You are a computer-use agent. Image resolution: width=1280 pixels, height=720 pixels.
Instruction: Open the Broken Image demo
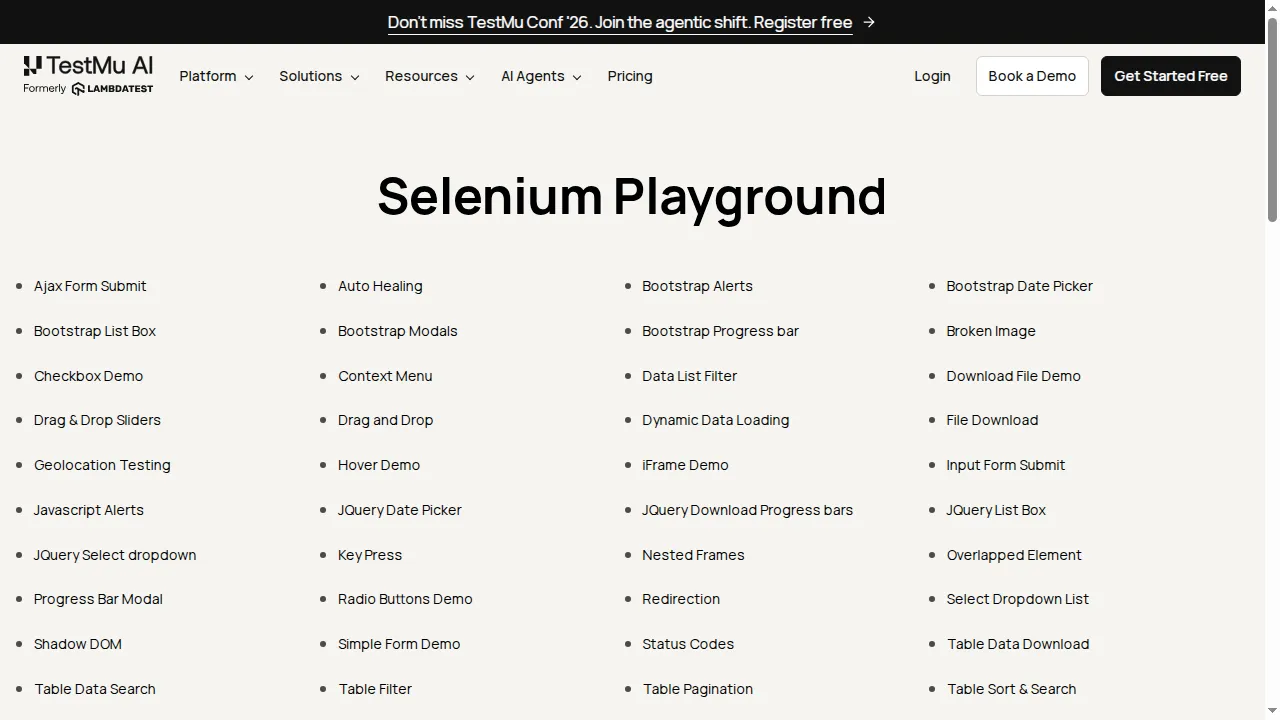(991, 331)
